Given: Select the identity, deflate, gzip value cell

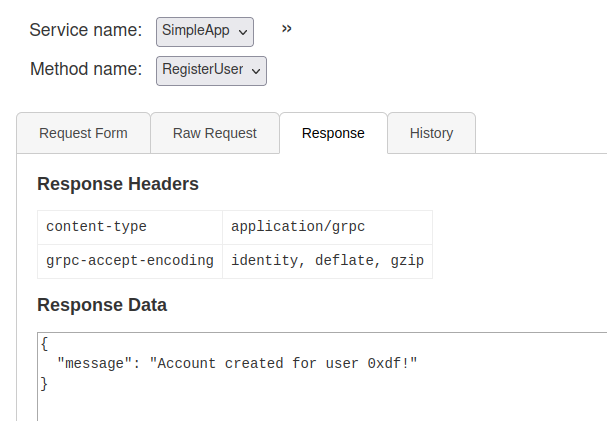Looking at the screenshot, I should pos(327,261).
